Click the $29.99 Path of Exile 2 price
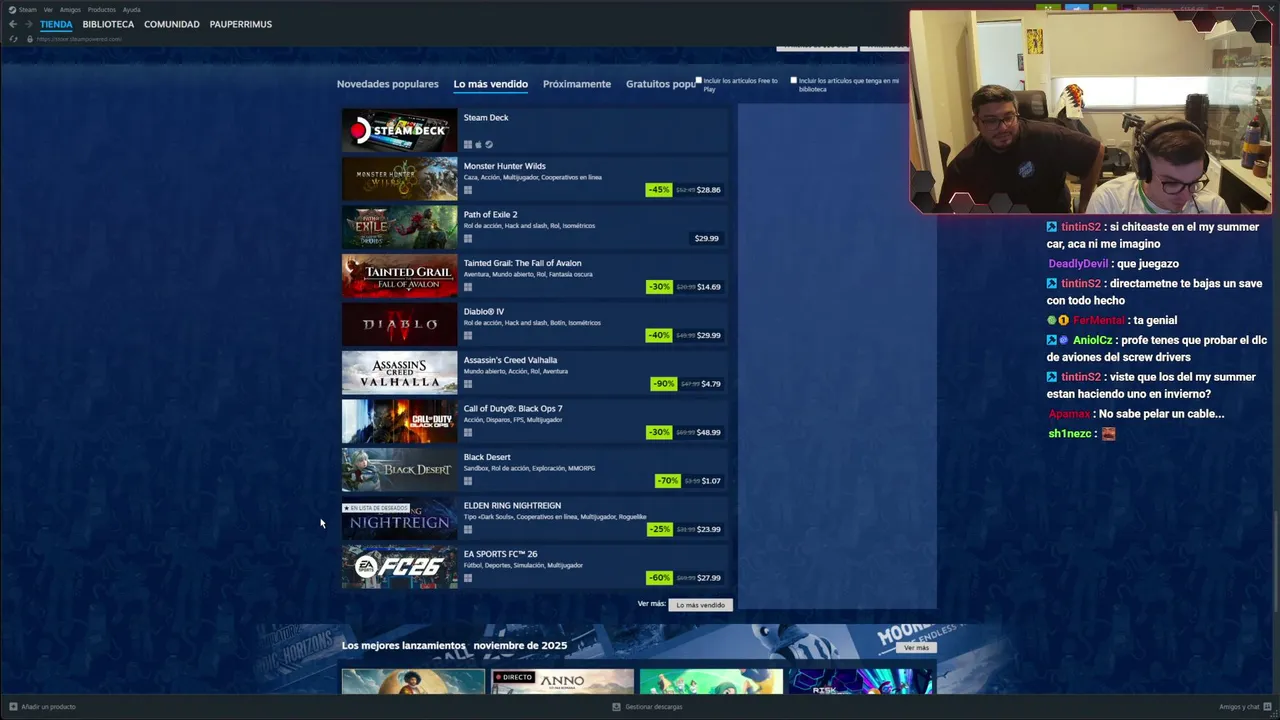 [707, 239]
